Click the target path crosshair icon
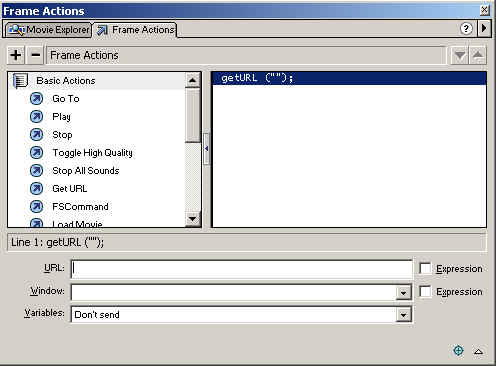The height and width of the screenshot is (366, 496). [459, 350]
